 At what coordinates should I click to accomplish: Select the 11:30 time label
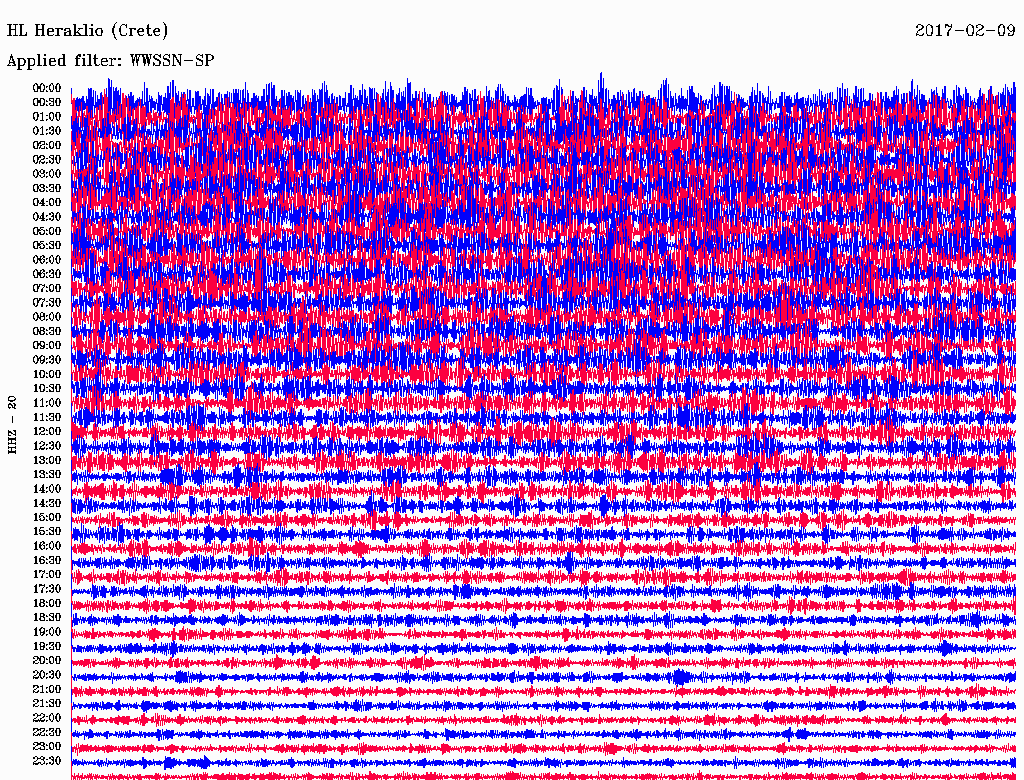47,417
